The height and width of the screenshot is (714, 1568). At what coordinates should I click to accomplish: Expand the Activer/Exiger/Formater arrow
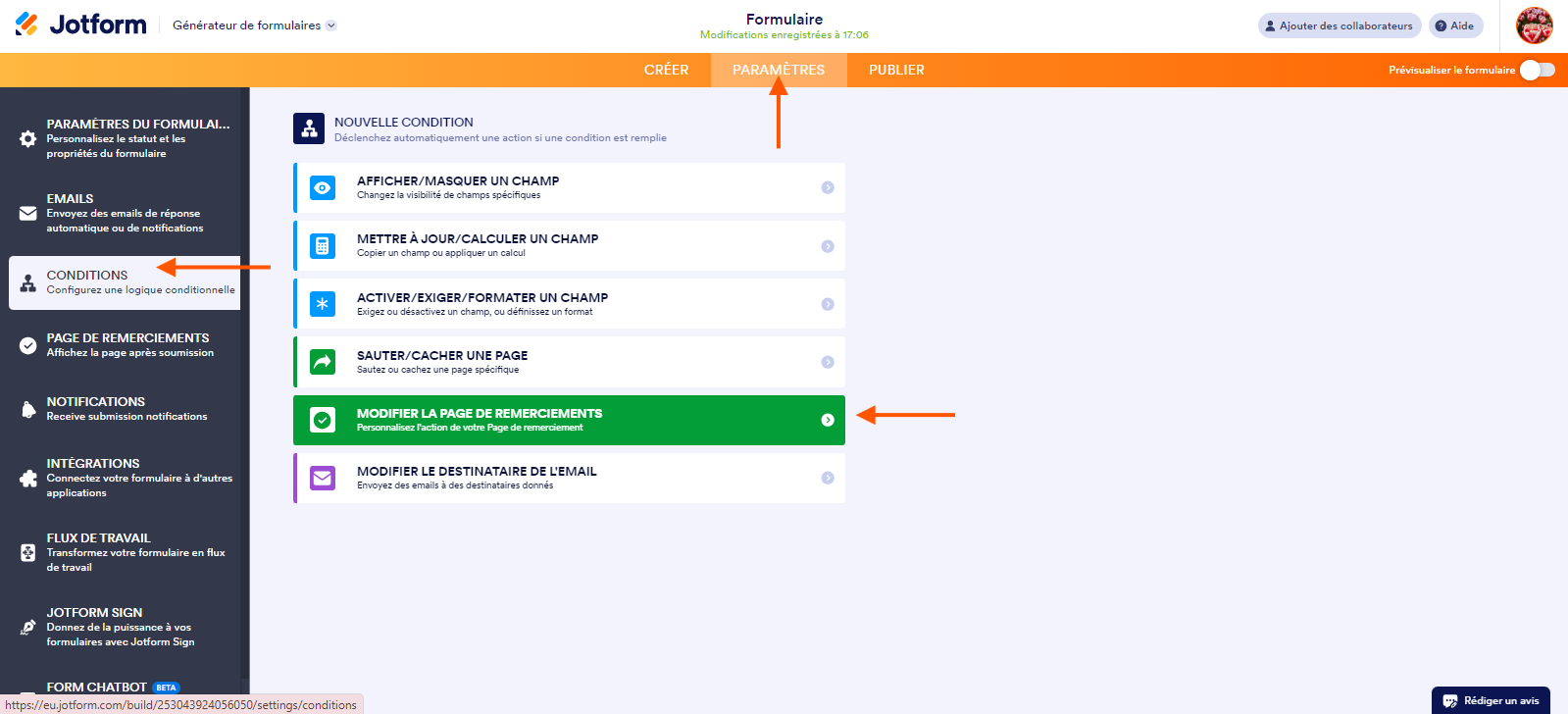tap(828, 304)
